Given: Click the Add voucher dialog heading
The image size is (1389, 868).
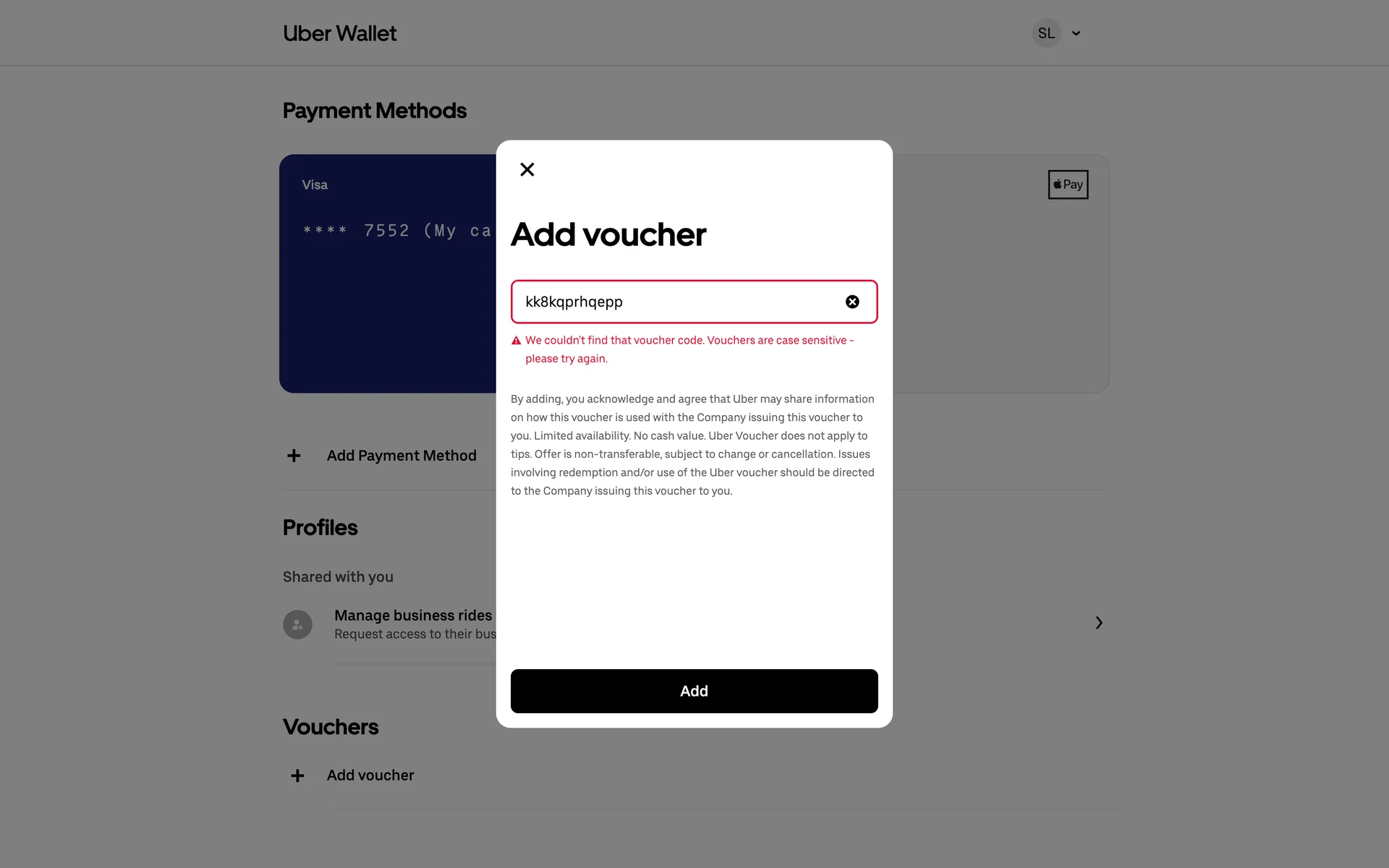Looking at the screenshot, I should pos(608,234).
